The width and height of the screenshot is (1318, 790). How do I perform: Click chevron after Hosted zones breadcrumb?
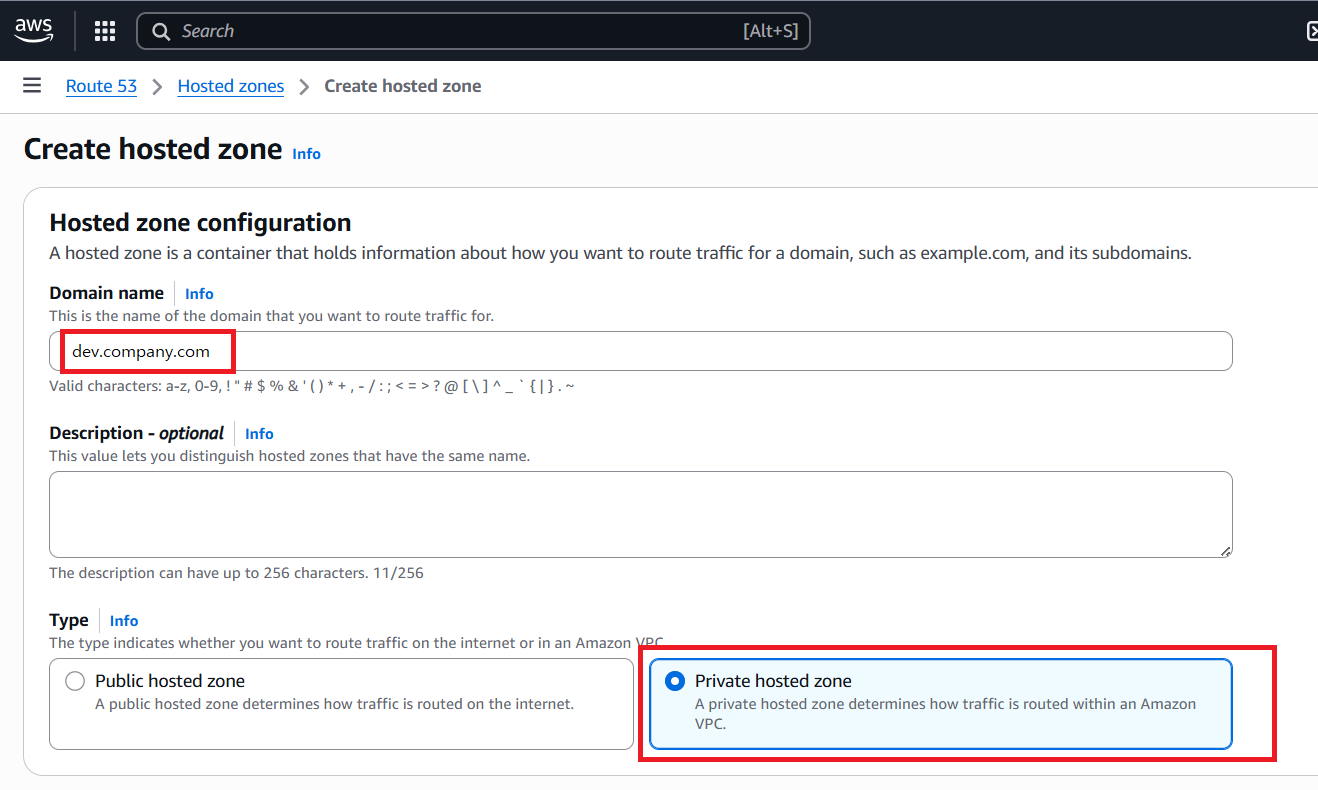pyautogui.click(x=304, y=87)
